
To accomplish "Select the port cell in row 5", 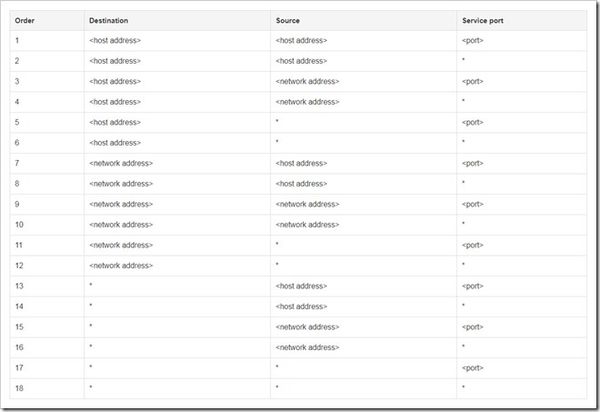I will click(473, 122).
